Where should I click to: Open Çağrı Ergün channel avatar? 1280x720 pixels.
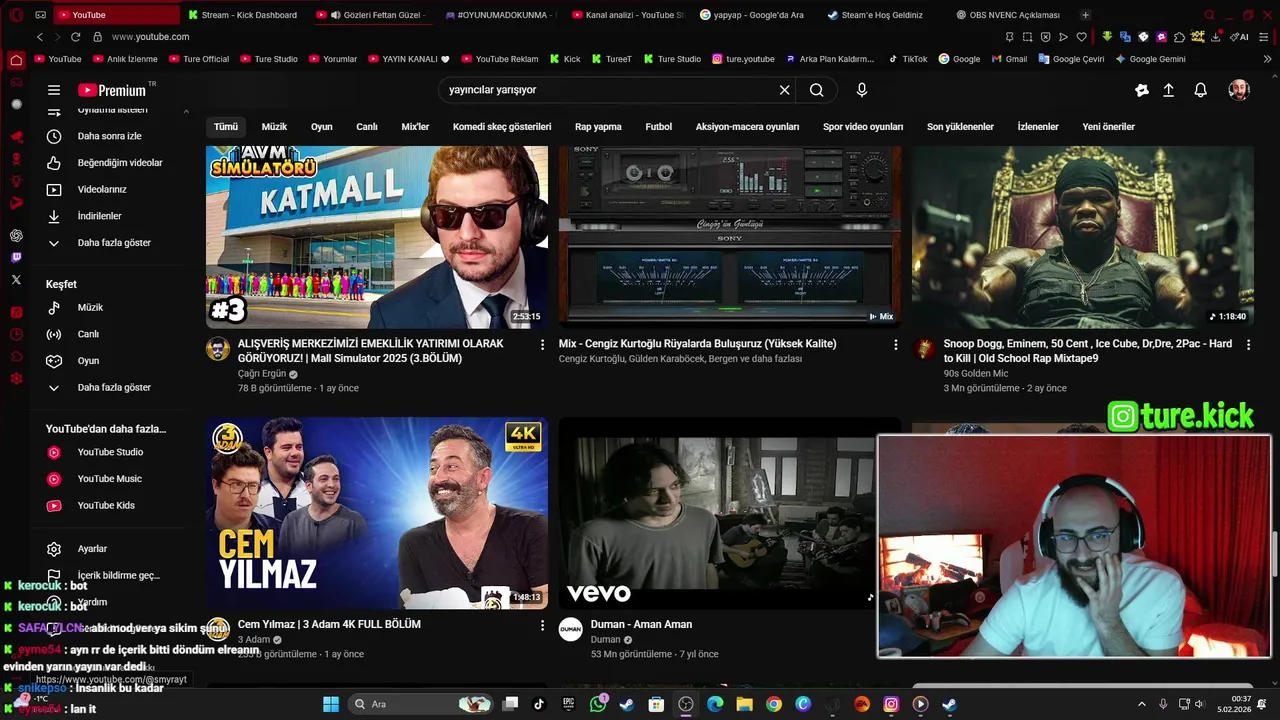click(x=218, y=349)
